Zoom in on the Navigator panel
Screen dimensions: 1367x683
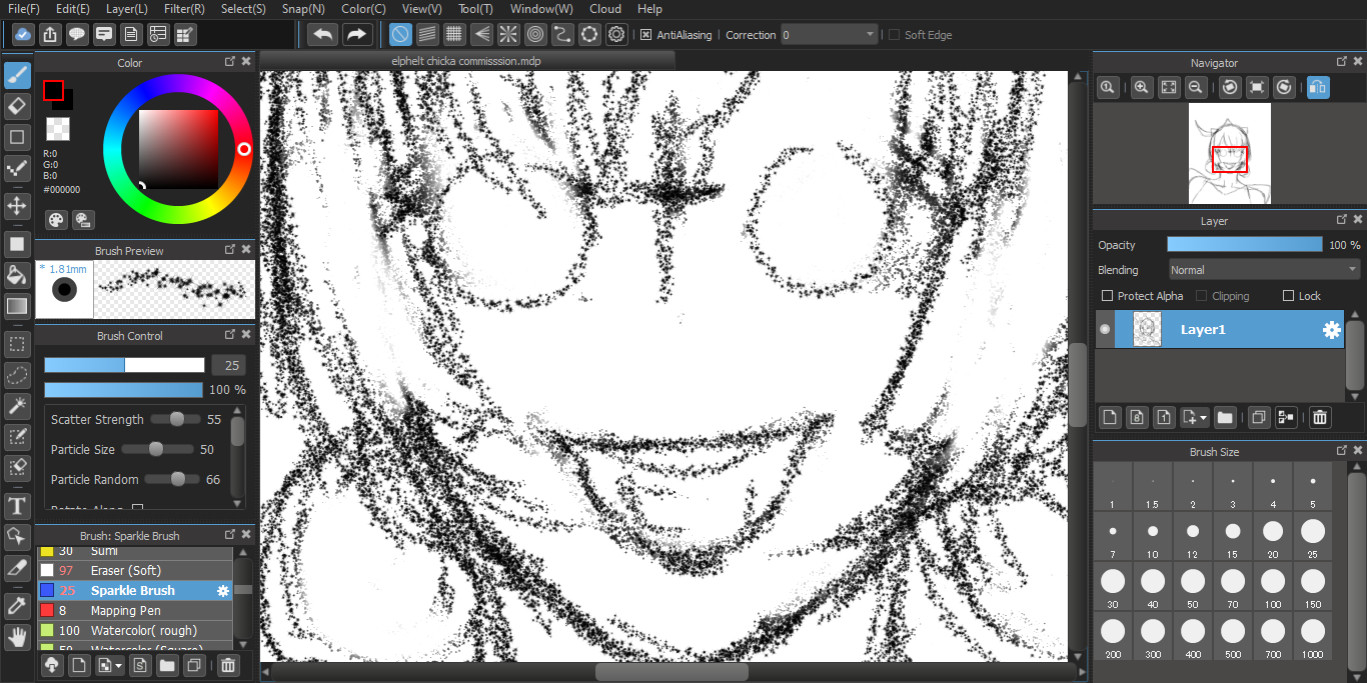point(1141,88)
